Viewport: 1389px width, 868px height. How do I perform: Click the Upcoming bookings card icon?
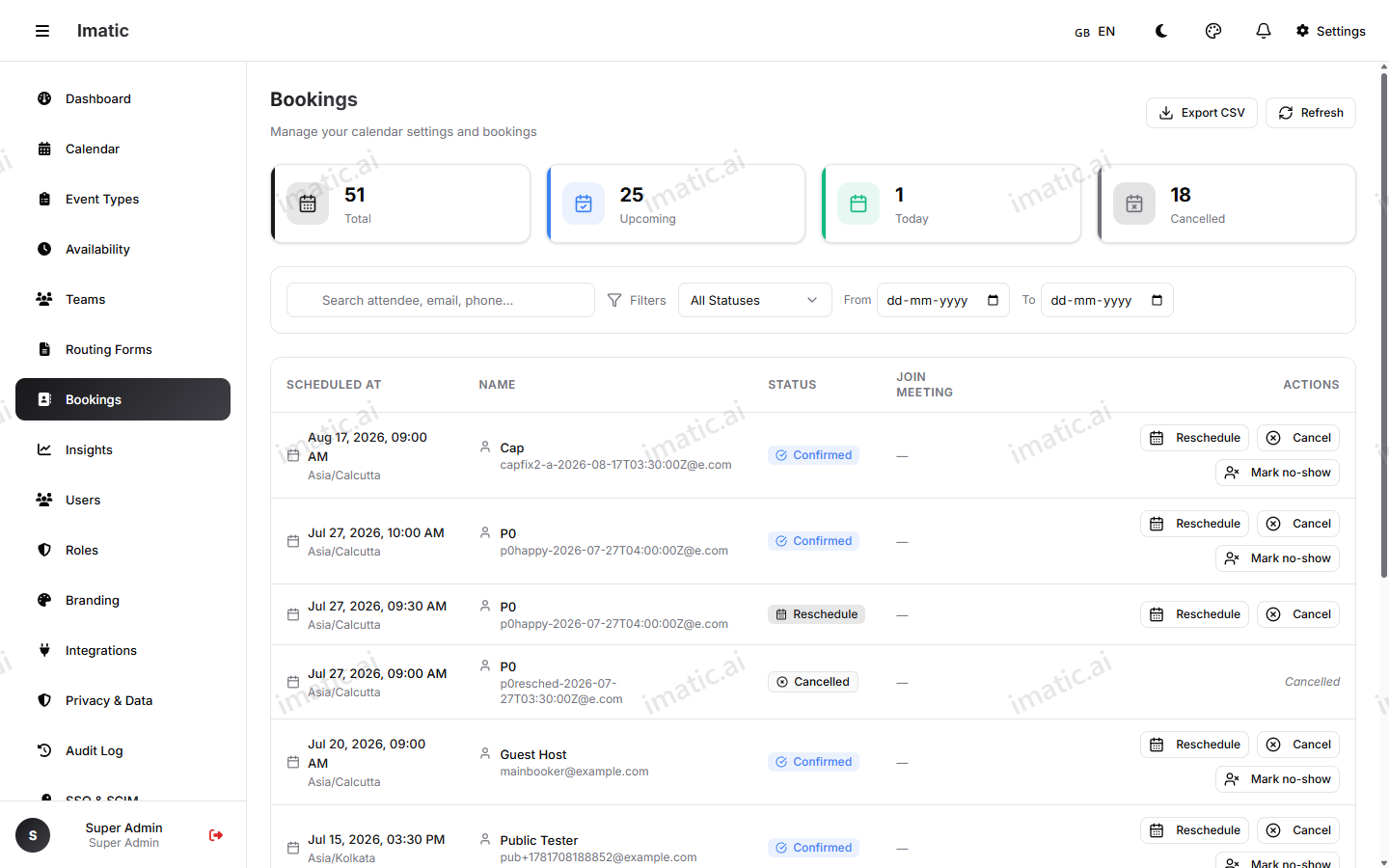[x=584, y=203]
